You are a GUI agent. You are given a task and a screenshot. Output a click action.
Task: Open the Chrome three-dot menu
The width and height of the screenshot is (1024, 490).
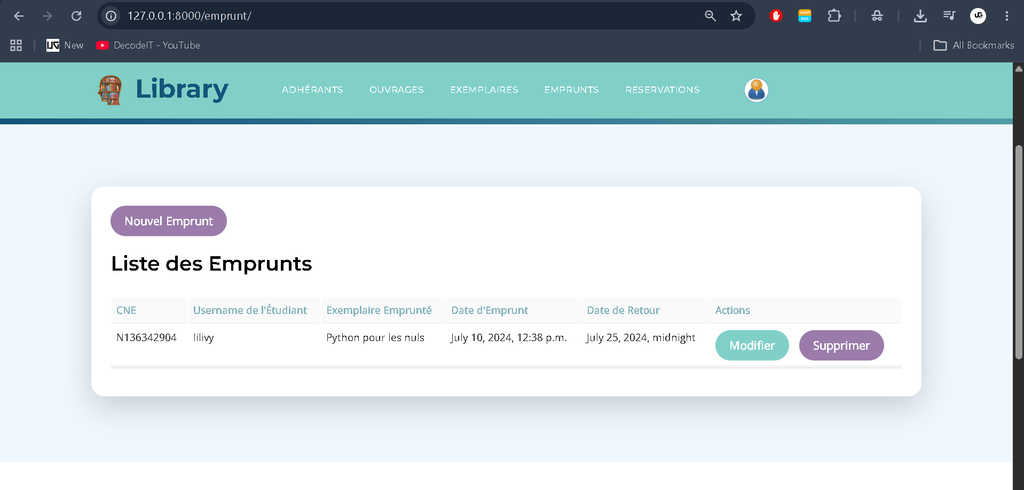[x=1006, y=16]
